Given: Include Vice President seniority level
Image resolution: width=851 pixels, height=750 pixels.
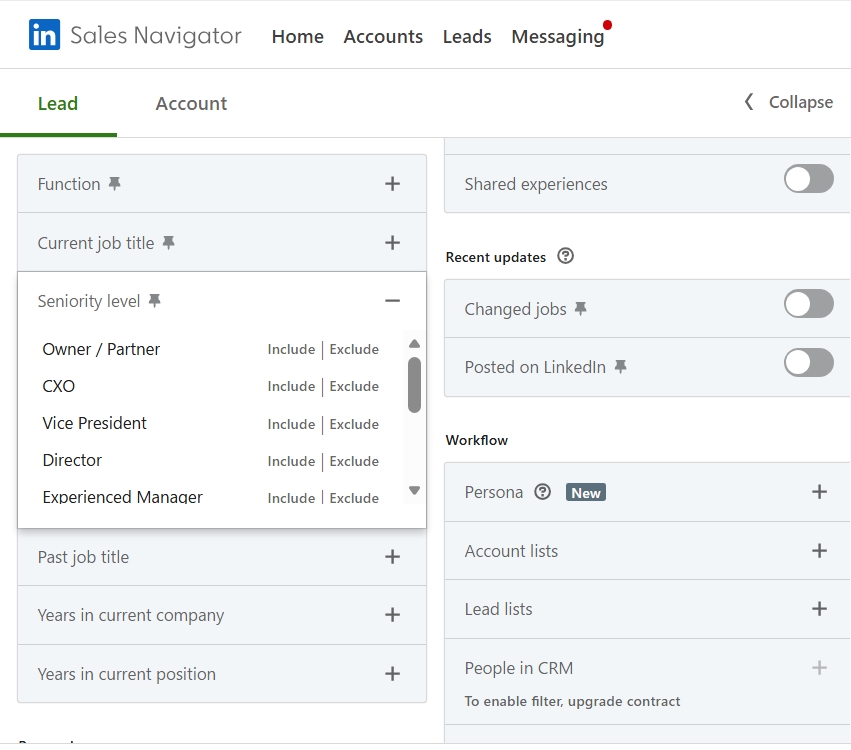Looking at the screenshot, I should tap(291, 424).
